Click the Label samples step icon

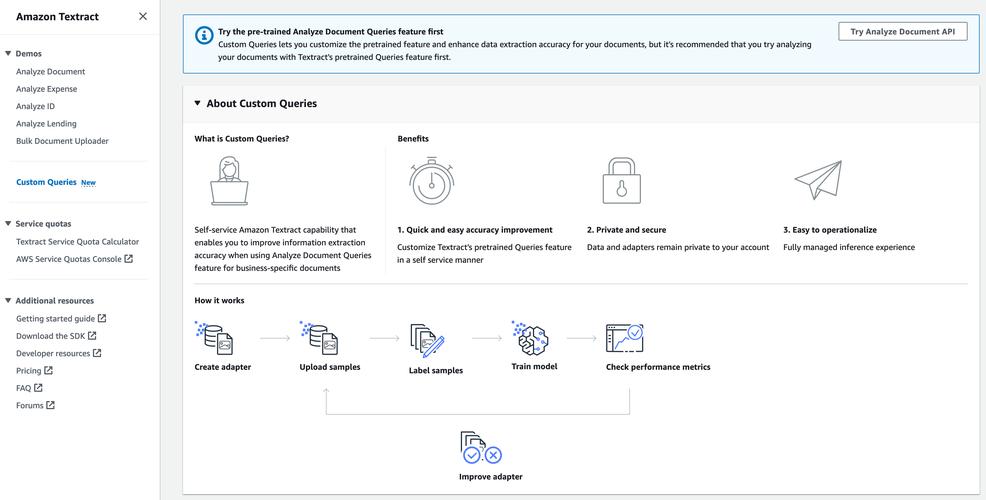click(427, 340)
